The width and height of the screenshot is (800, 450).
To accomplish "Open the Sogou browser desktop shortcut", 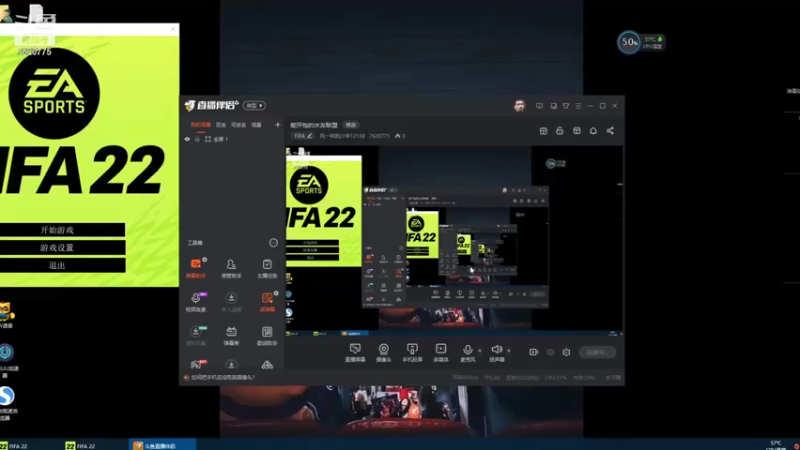I will point(7,396).
